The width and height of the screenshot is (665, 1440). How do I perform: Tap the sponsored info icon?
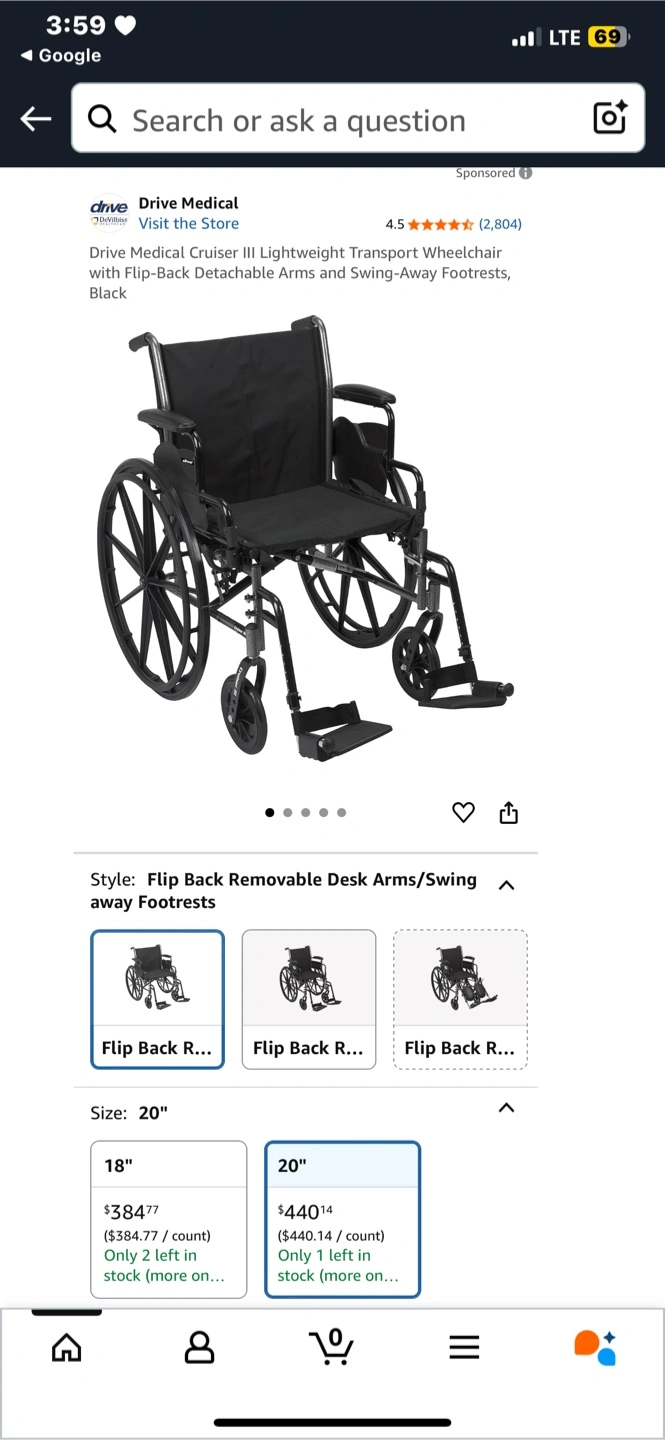point(526,173)
